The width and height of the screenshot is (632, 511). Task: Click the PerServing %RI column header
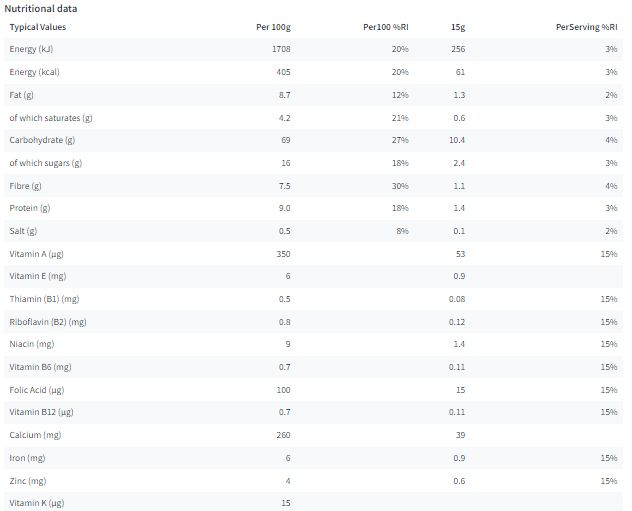click(x=586, y=27)
